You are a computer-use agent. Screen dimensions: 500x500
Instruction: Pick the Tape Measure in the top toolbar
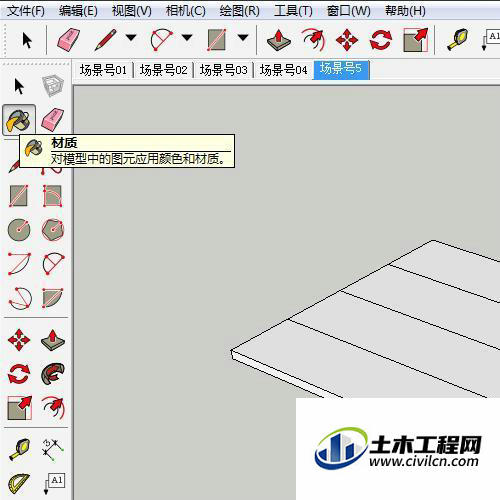457,40
